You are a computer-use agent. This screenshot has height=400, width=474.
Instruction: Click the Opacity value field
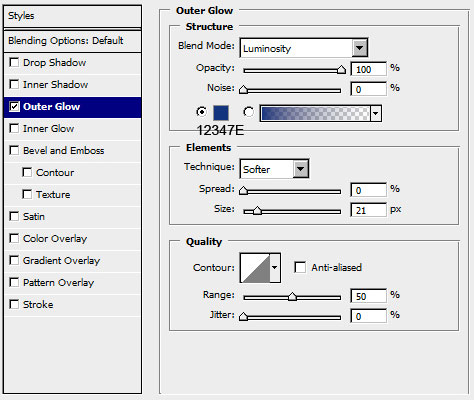coord(368,69)
